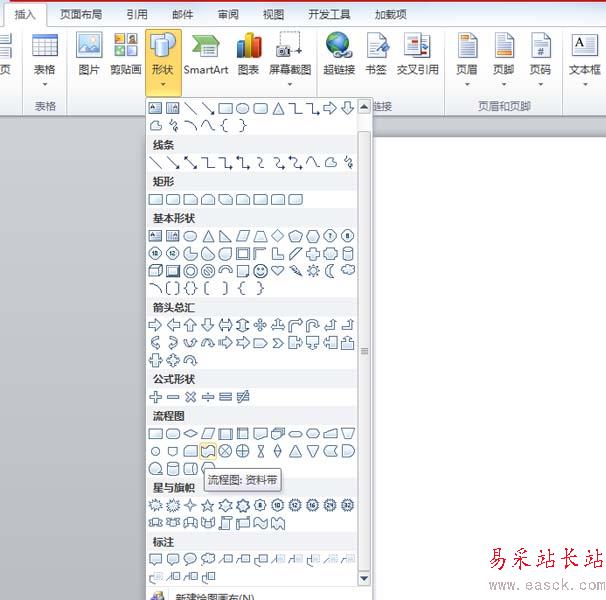The width and height of the screenshot is (606, 600).
Task: Select the right arrow in 箭头总汇
Action: [155, 325]
